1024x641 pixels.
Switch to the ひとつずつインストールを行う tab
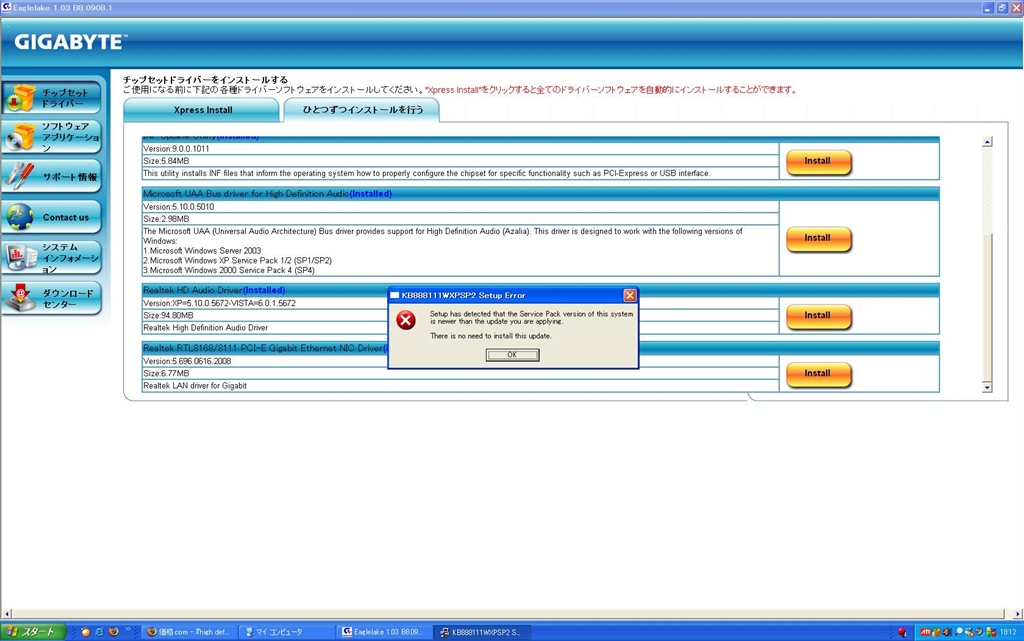point(362,110)
